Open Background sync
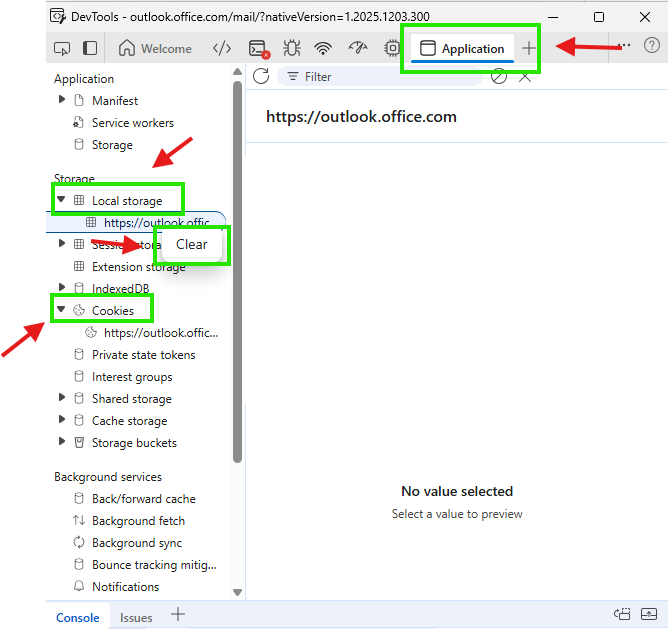Viewport: 669px width, 632px height. pyautogui.click(x=137, y=543)
